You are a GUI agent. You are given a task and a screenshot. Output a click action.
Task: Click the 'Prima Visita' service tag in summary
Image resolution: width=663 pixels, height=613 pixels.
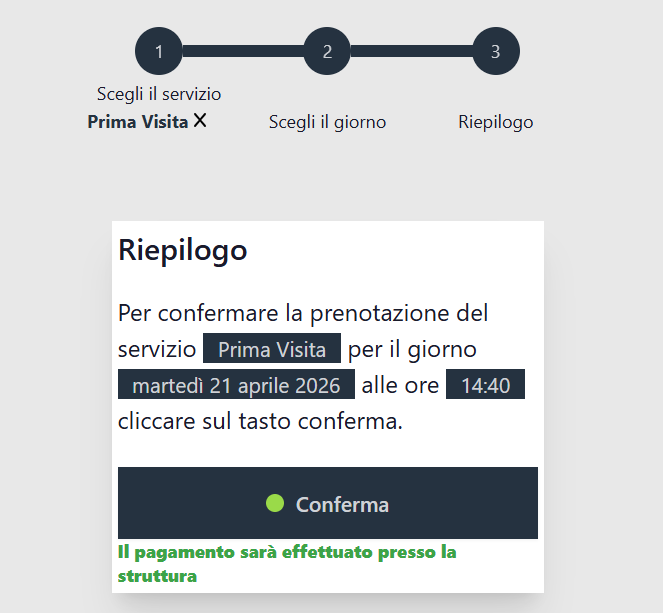click(x=272, y=350)
